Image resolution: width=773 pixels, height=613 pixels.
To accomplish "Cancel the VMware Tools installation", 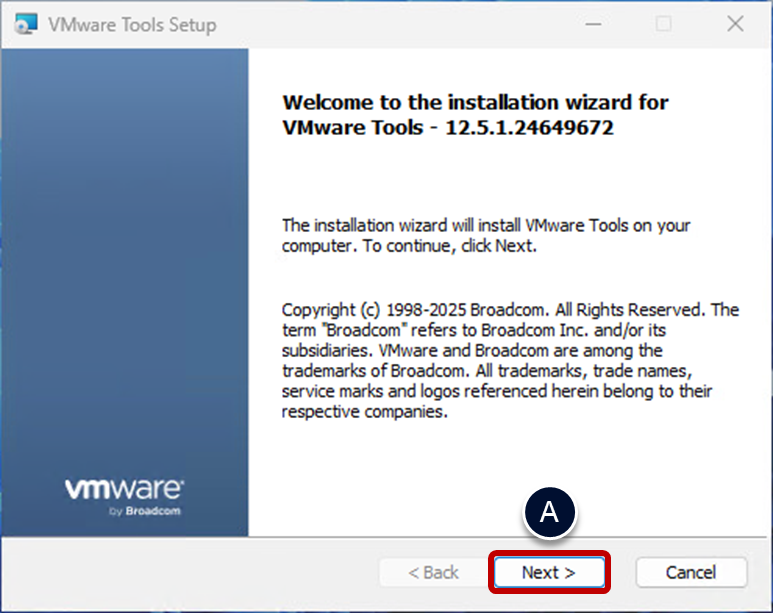I will pyautogui.click(x=691, y=573).
